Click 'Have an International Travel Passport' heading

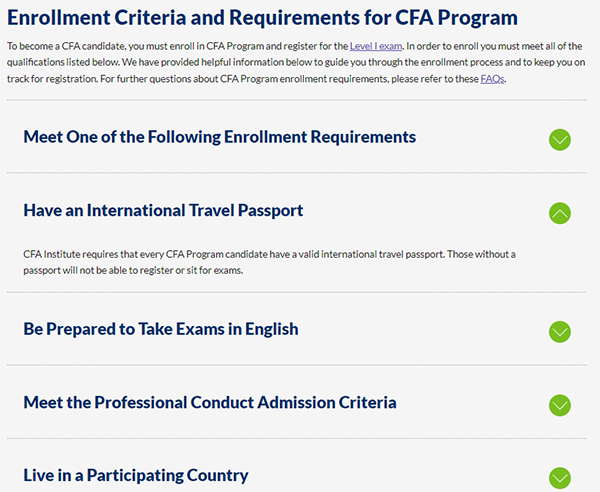click(x=163, y=210)
